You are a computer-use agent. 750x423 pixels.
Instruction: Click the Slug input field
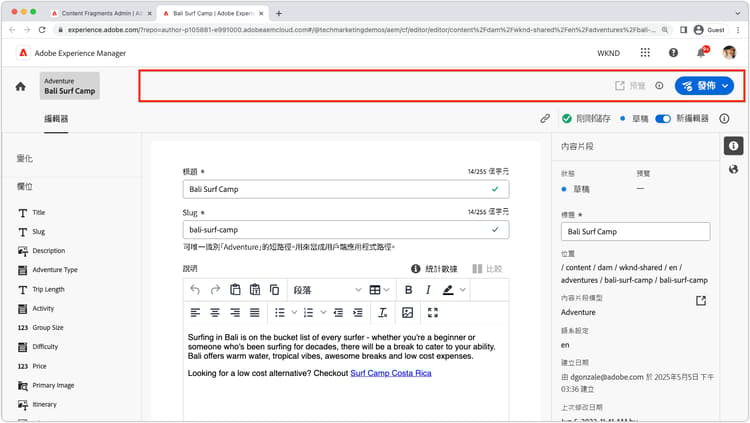tap(345, 230)
